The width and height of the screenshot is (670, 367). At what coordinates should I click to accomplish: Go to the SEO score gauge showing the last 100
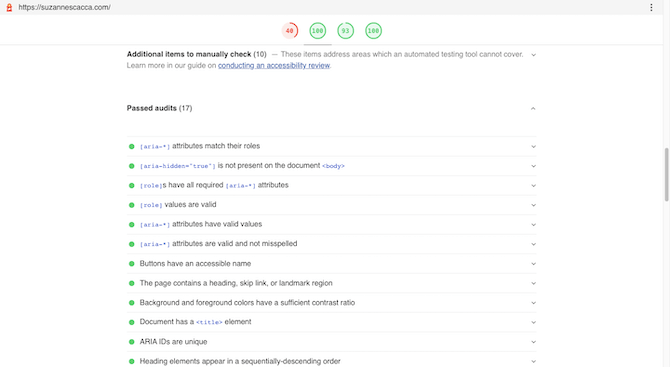373,31
